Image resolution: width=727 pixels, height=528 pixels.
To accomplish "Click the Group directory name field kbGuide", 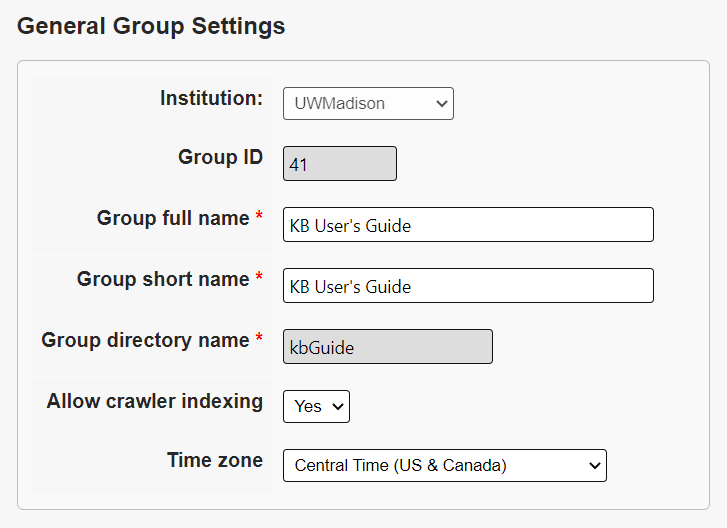I will coord(388,347).
